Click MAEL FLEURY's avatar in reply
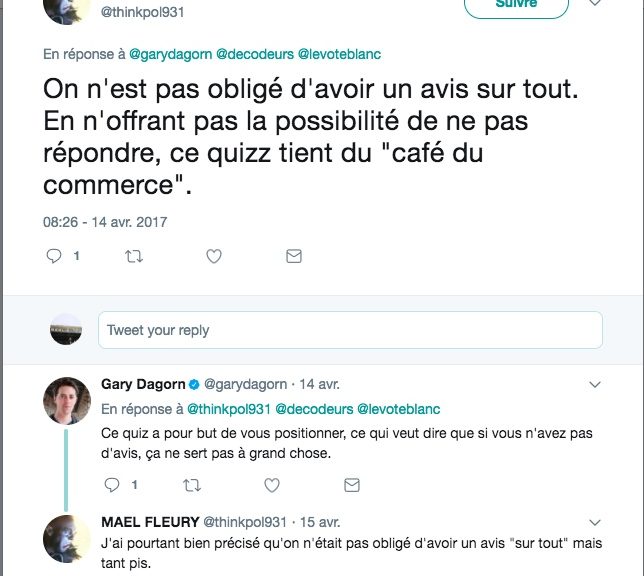 point(67,539)
